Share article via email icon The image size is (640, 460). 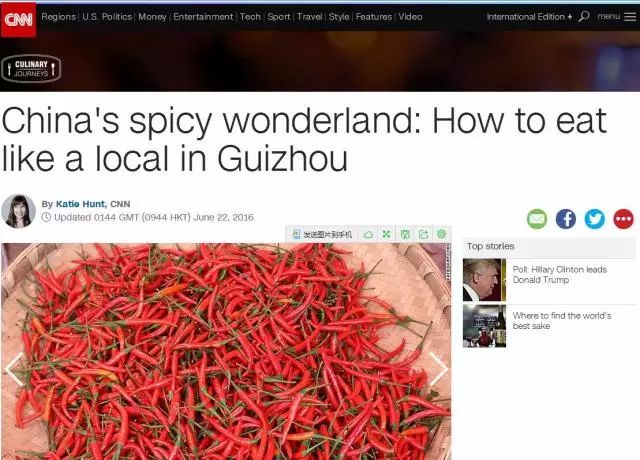pyautogui.click(x=537, y=219)
